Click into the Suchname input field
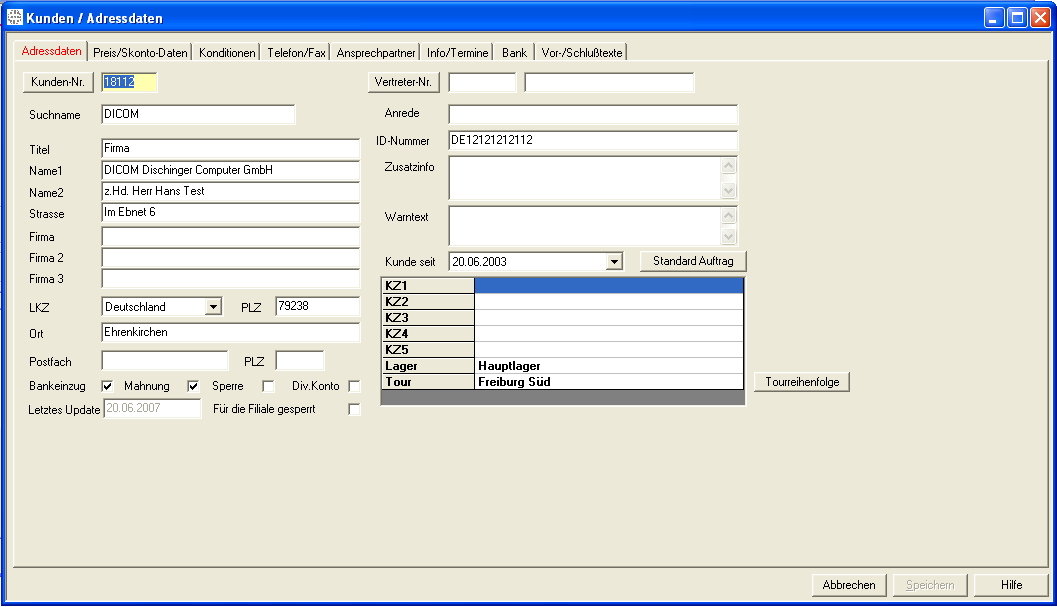The width and height of the screenshot is (1057, 607). click(198, 115)
